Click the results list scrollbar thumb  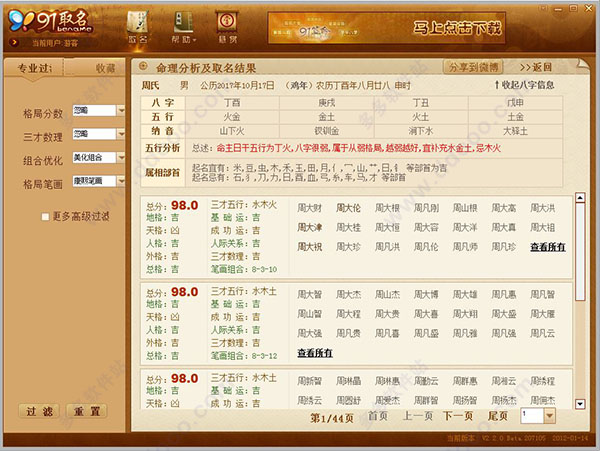(580, 252)
